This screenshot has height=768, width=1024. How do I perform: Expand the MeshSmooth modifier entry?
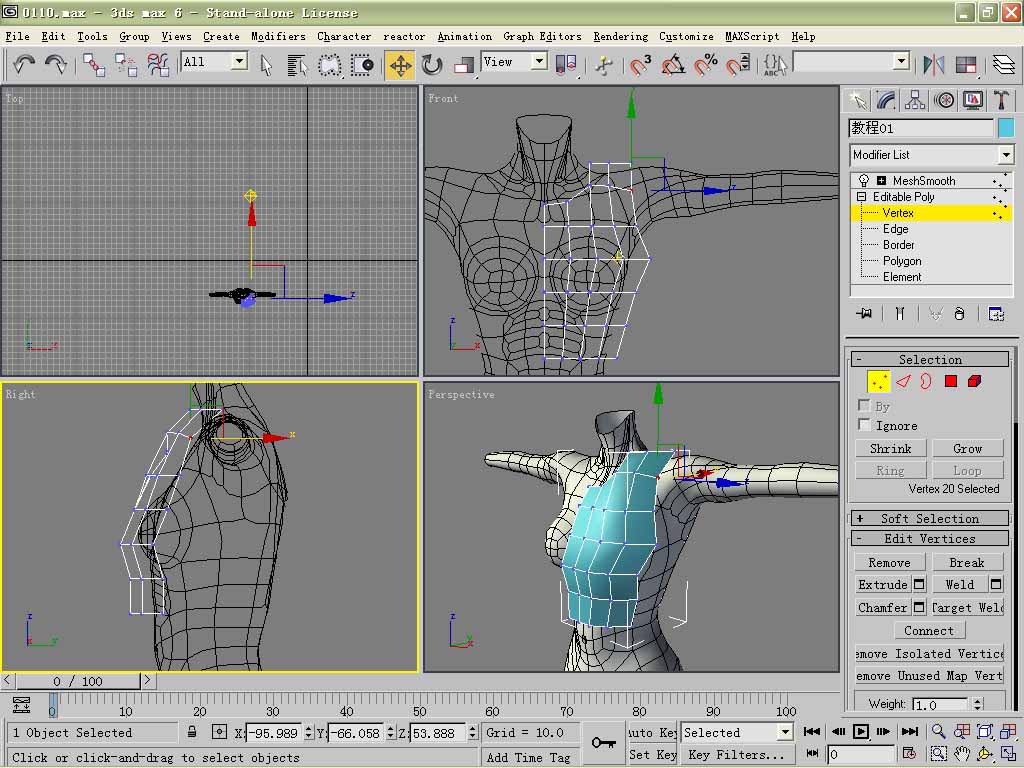(881, 180)
